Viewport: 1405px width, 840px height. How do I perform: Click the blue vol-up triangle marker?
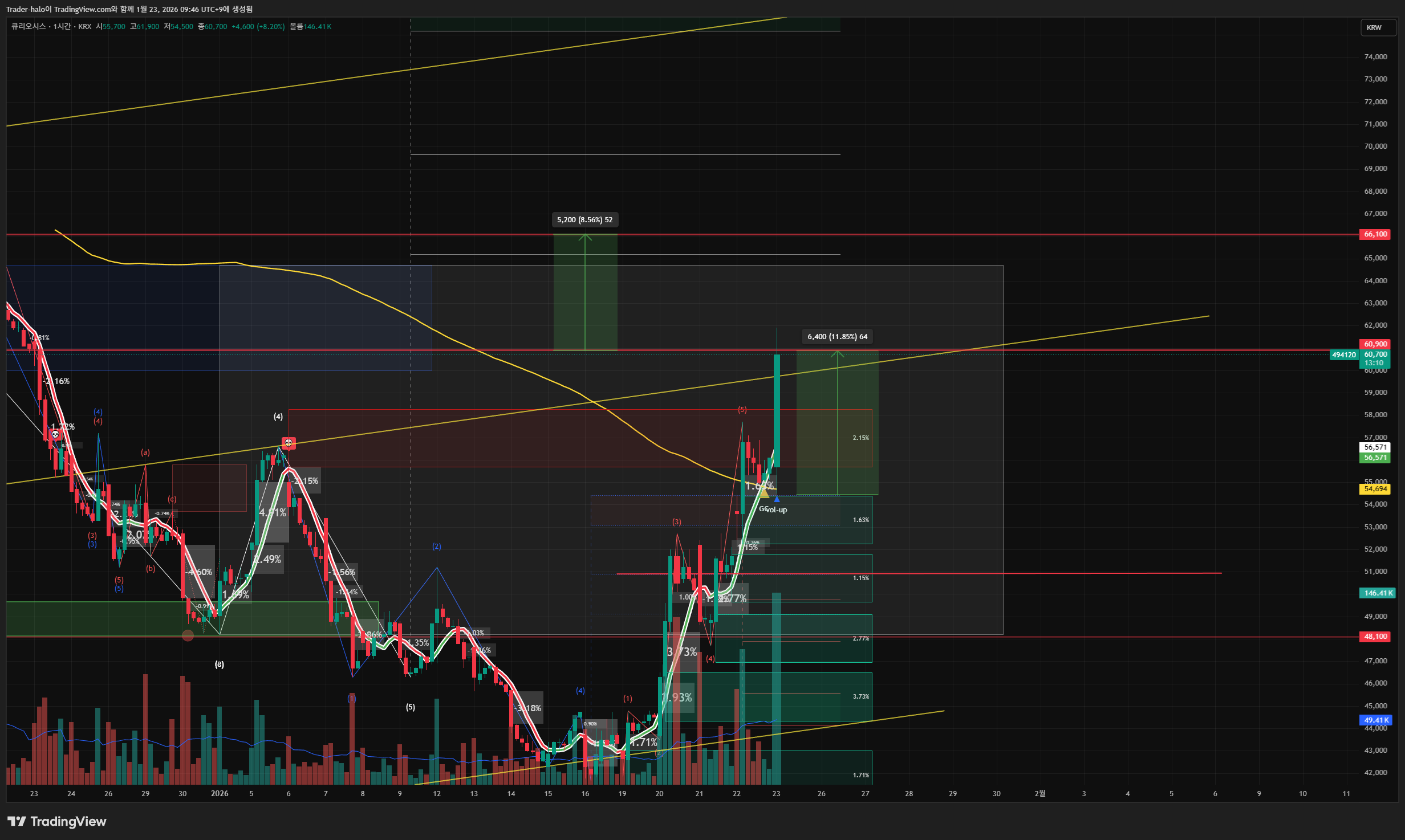tap(777, 500)
